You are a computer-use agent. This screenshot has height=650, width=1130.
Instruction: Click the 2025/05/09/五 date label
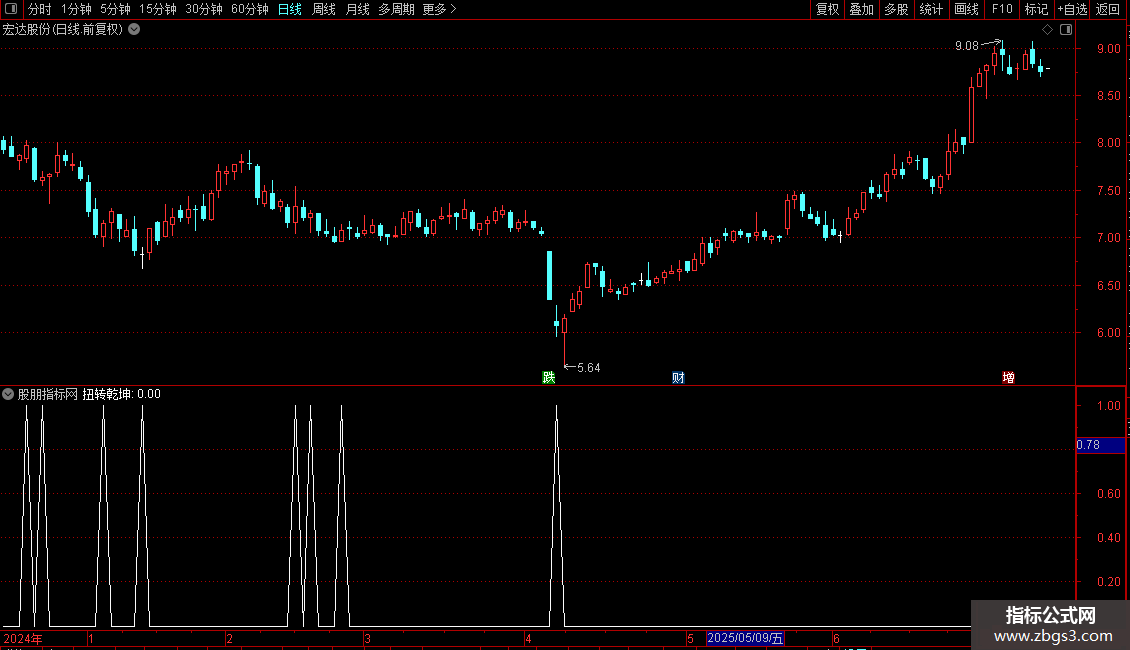coord(745,638)
